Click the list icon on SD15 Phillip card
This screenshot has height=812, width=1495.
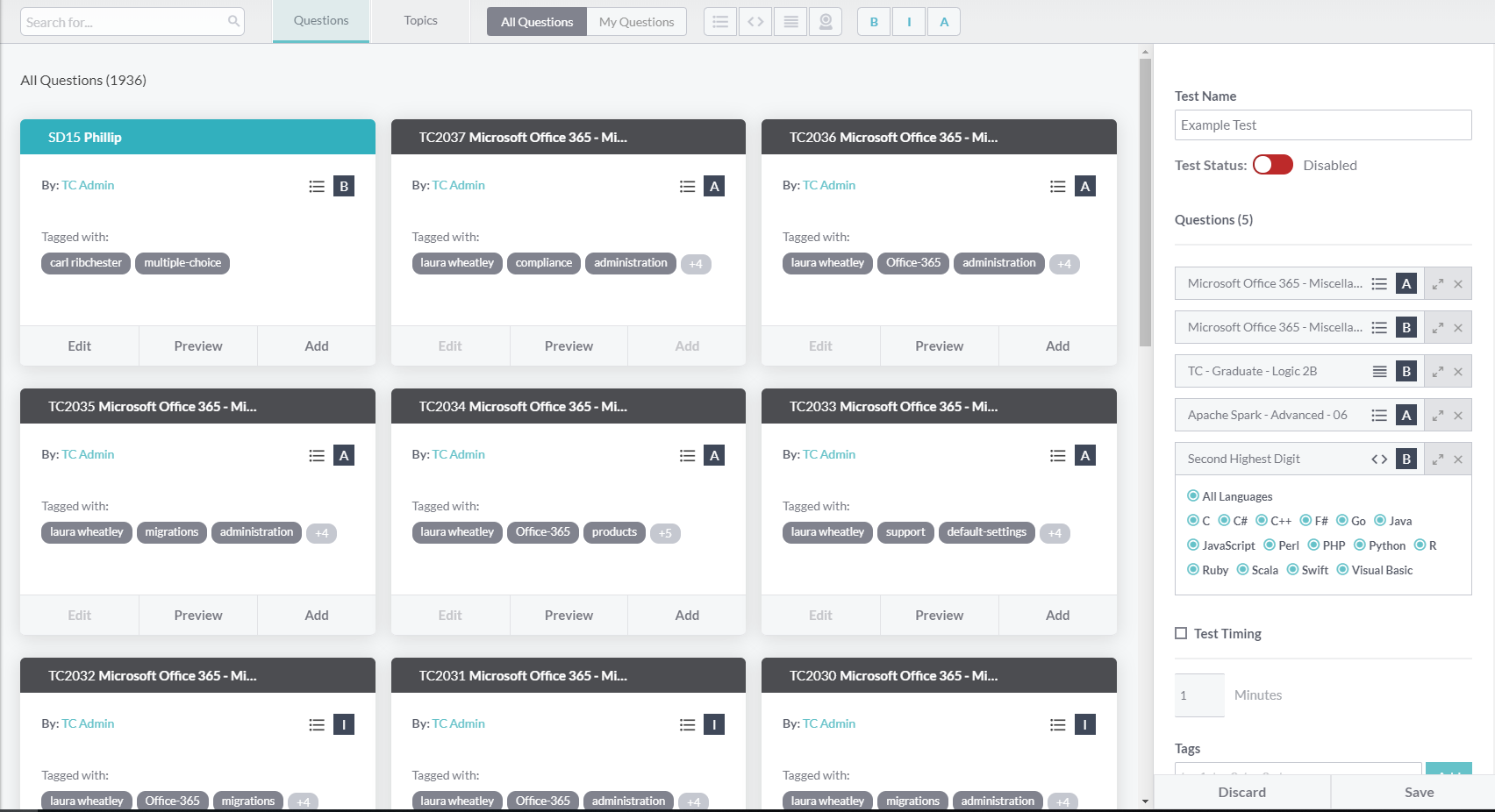click(317, 187)
